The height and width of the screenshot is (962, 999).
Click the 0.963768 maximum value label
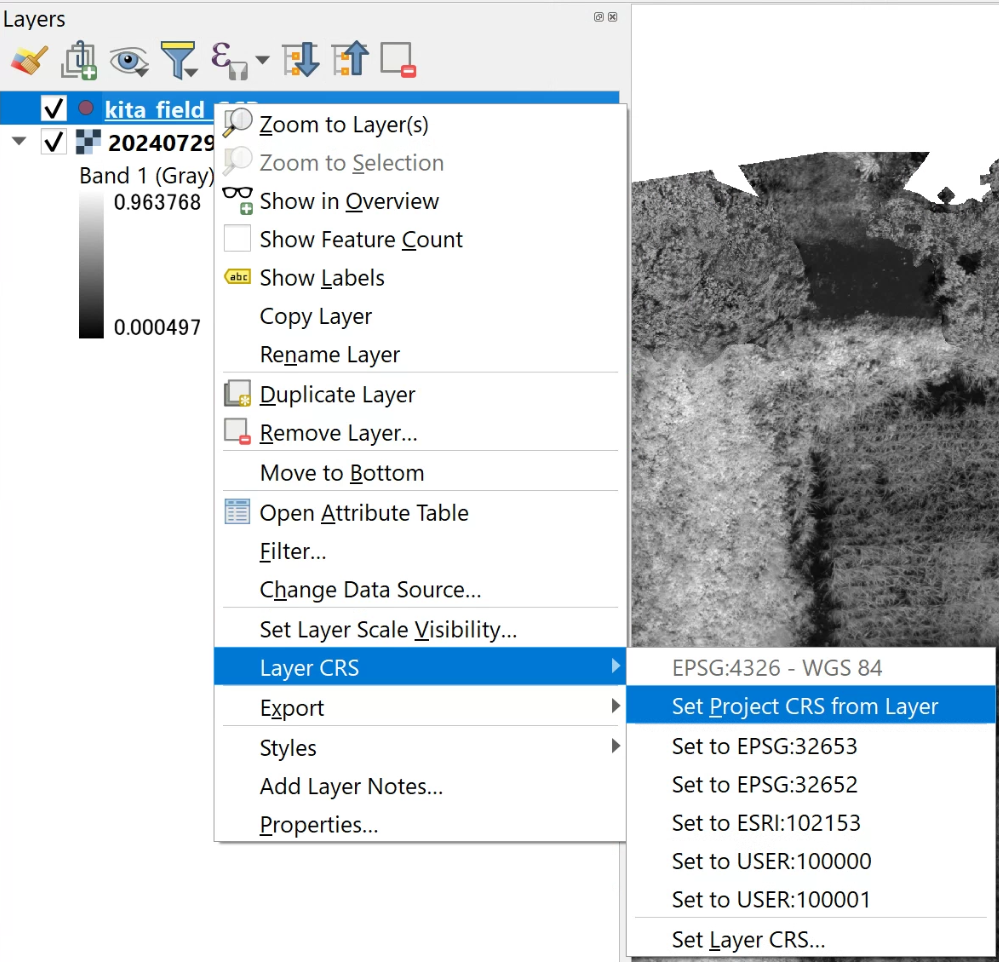point(157,203)
